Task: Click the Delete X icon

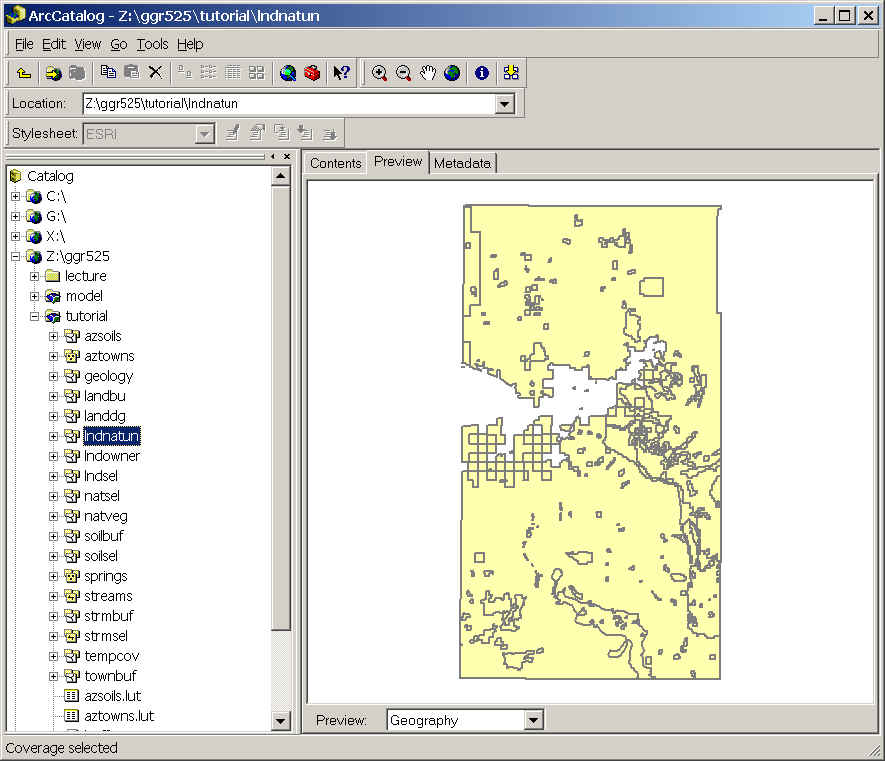Action: coord(155,72)
